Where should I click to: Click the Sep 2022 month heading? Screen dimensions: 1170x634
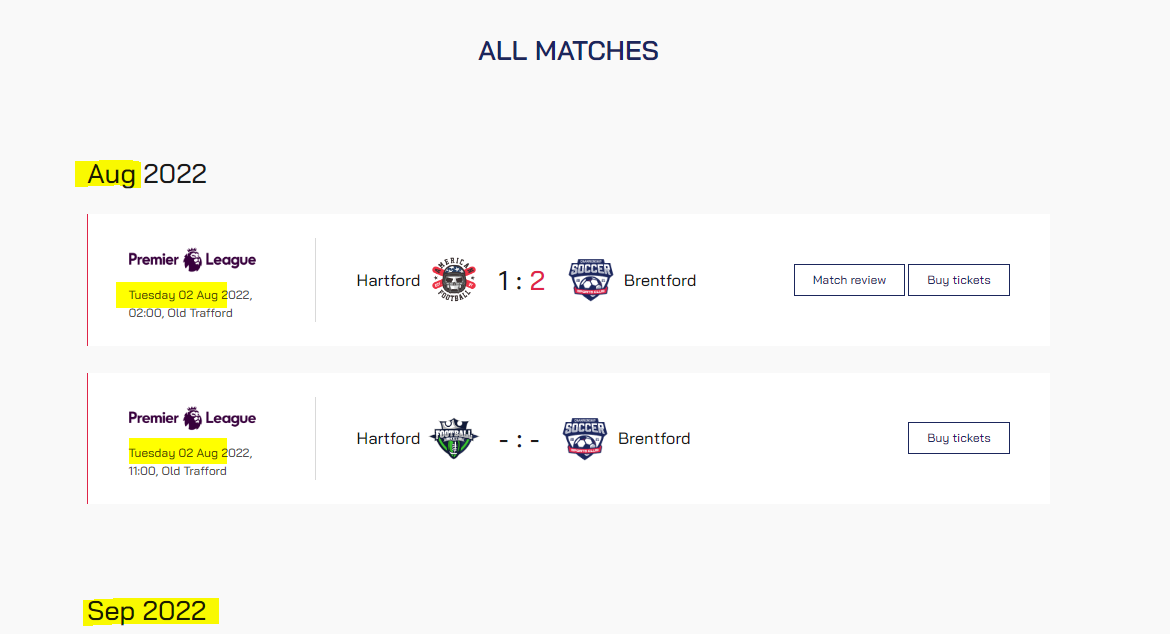click(146, 611)
